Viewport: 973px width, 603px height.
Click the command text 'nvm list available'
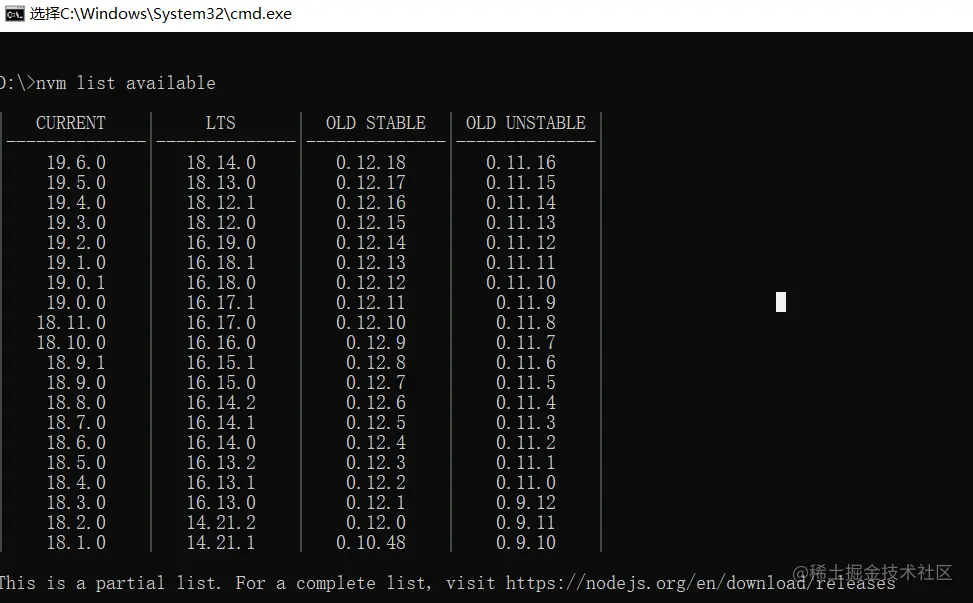tap(126, 83)
